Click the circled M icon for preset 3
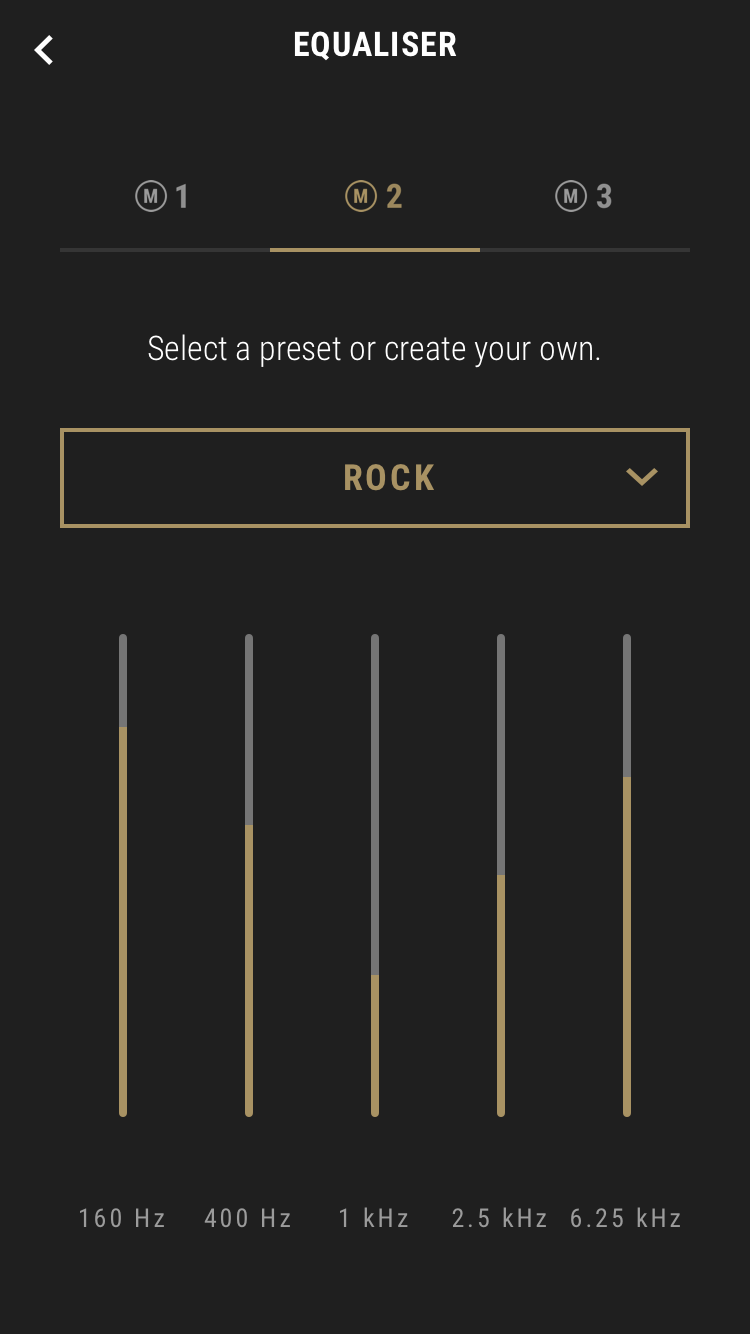The image size is (750, 1334). tap(570, 196)
